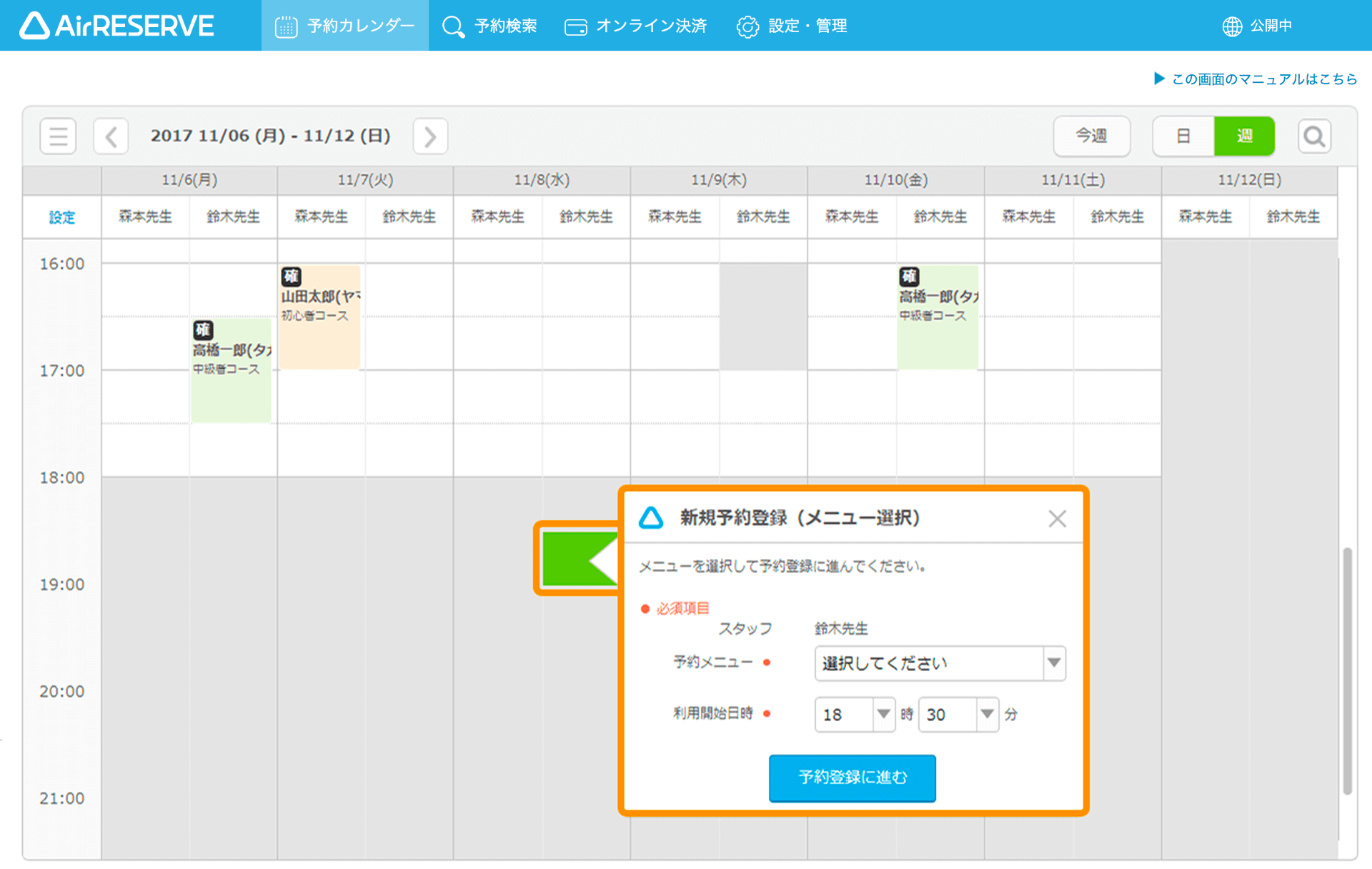Switch to 週 week view
This screenshot has width=1372, height=869.
[x=1244, y=136]
